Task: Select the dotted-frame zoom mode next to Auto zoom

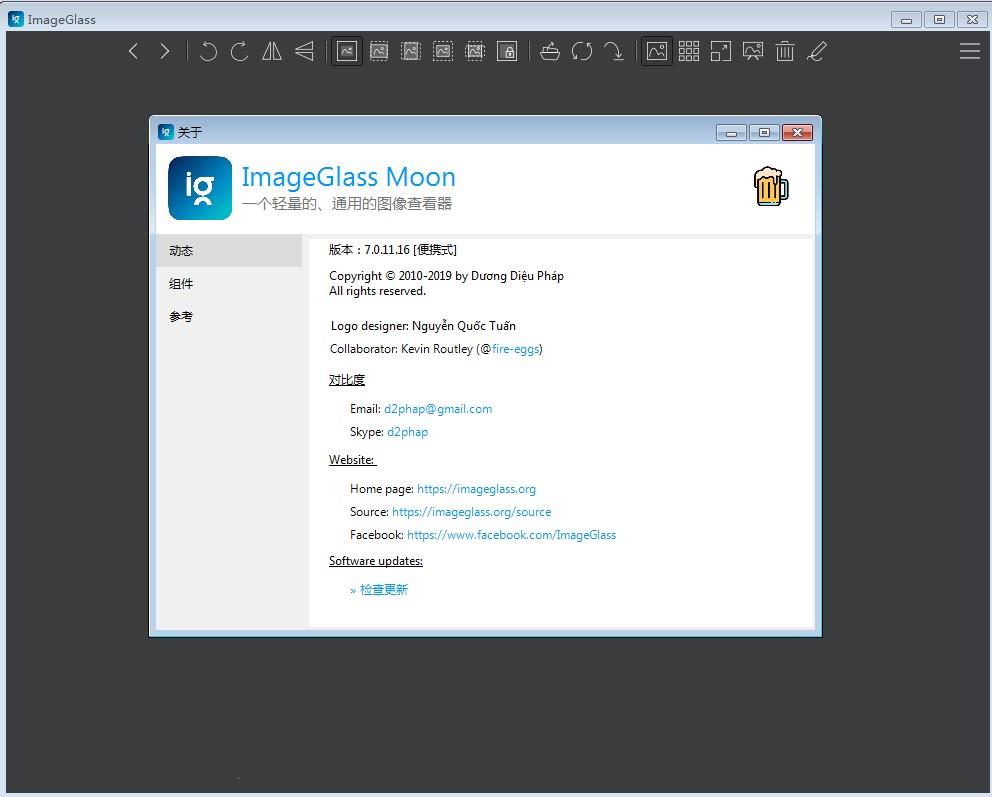Action: pyautogui.click(x=379, y=51)
